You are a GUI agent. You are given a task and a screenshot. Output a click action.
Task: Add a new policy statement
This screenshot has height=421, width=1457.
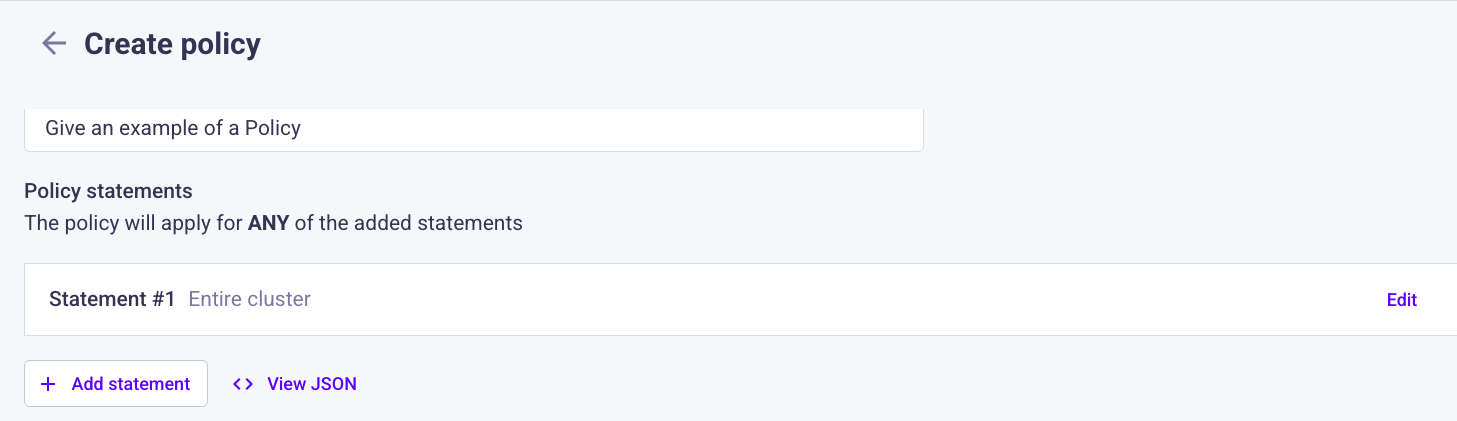click(116, 384)
